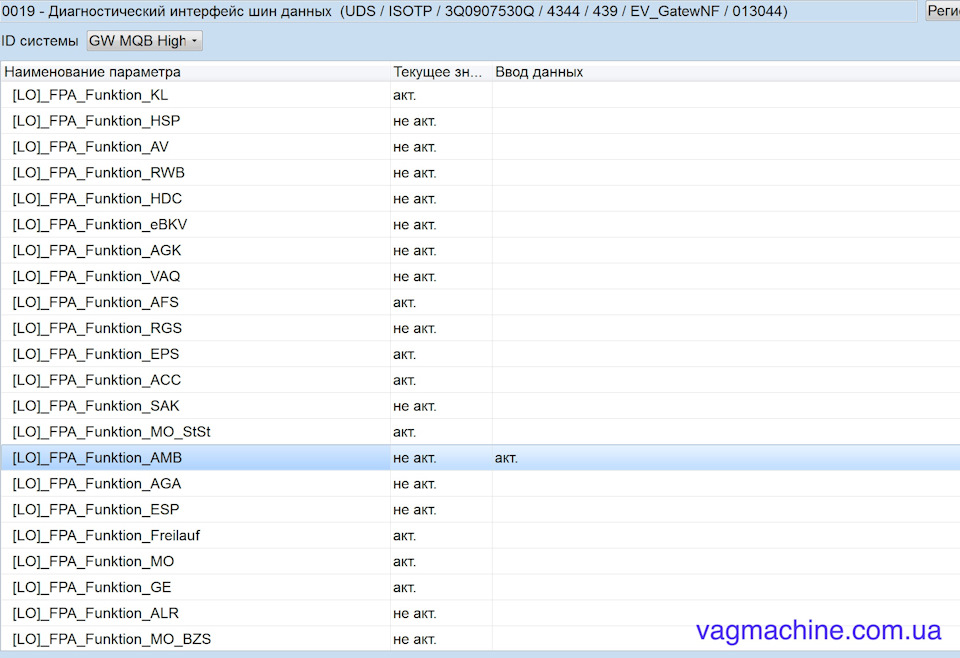The height and width of the screenshot is (658, 960).
Task: Select the [LO]_FPA_Funktion_AV parameter
Action: (90, 147)
